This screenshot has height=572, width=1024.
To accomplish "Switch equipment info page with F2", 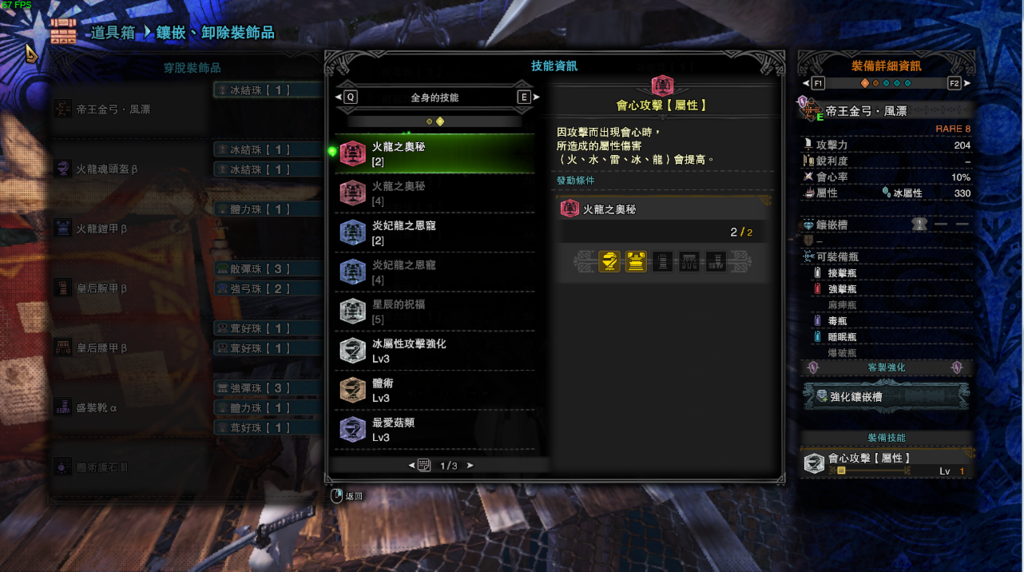I will [x=959, y=83].
